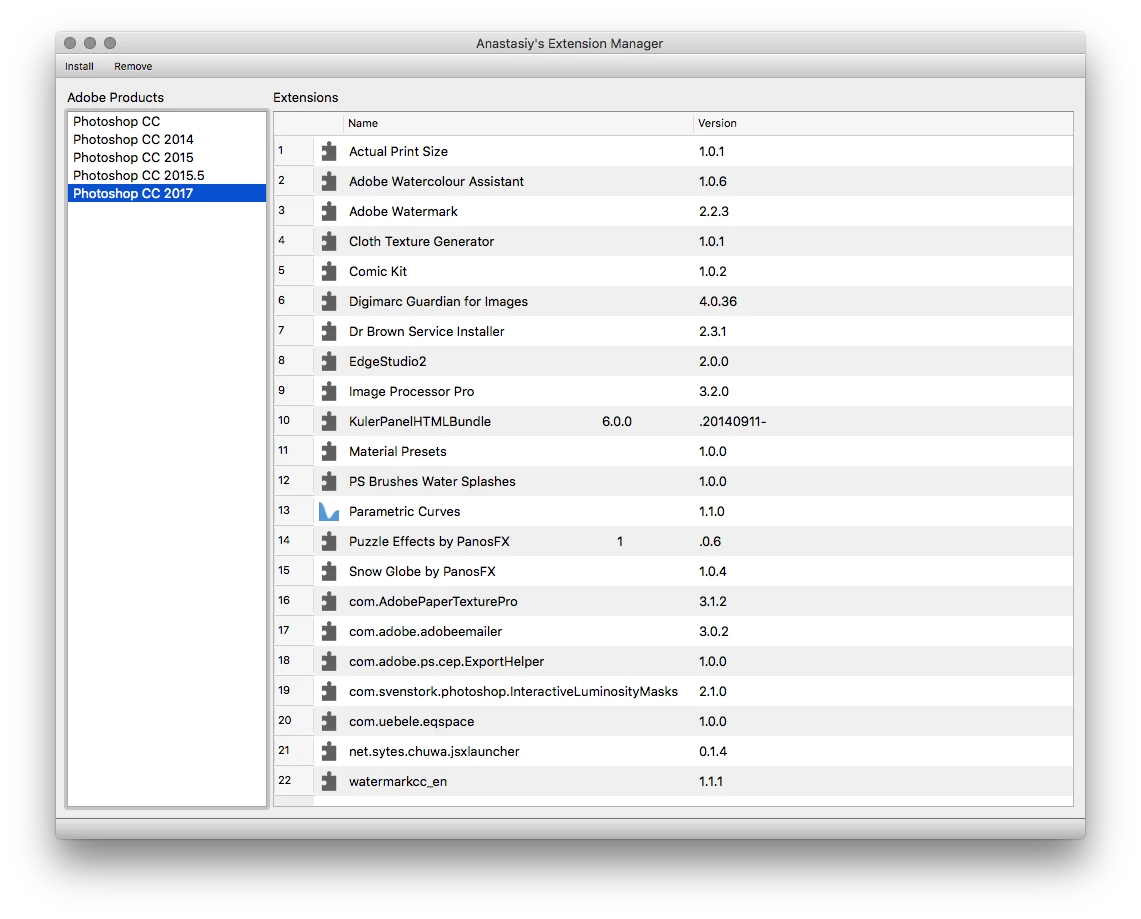Select the Puzzle Effects by PanosFX name

(429, 541)
